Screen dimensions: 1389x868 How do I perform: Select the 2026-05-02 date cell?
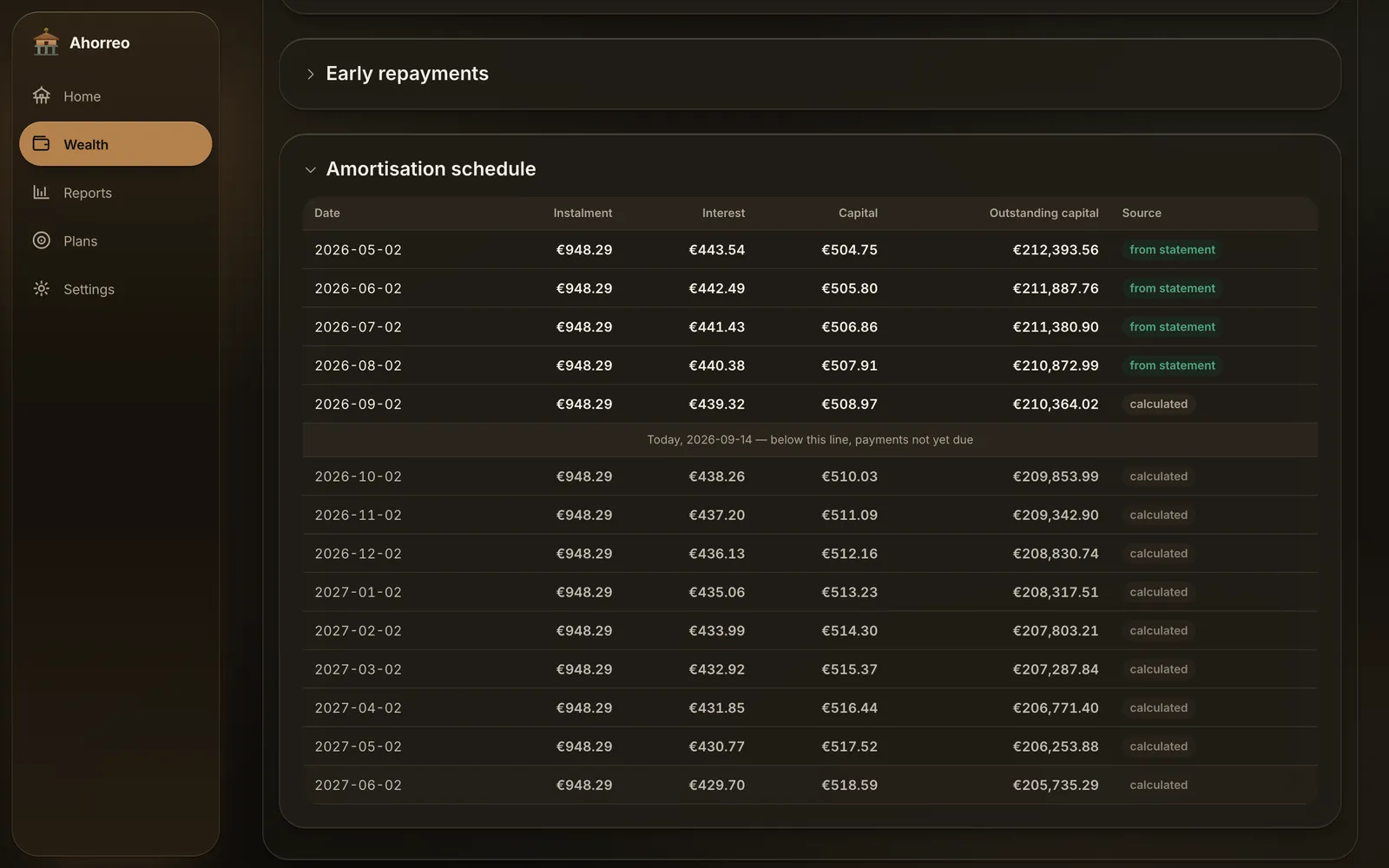pyautogui.click(x=358, y=250)
